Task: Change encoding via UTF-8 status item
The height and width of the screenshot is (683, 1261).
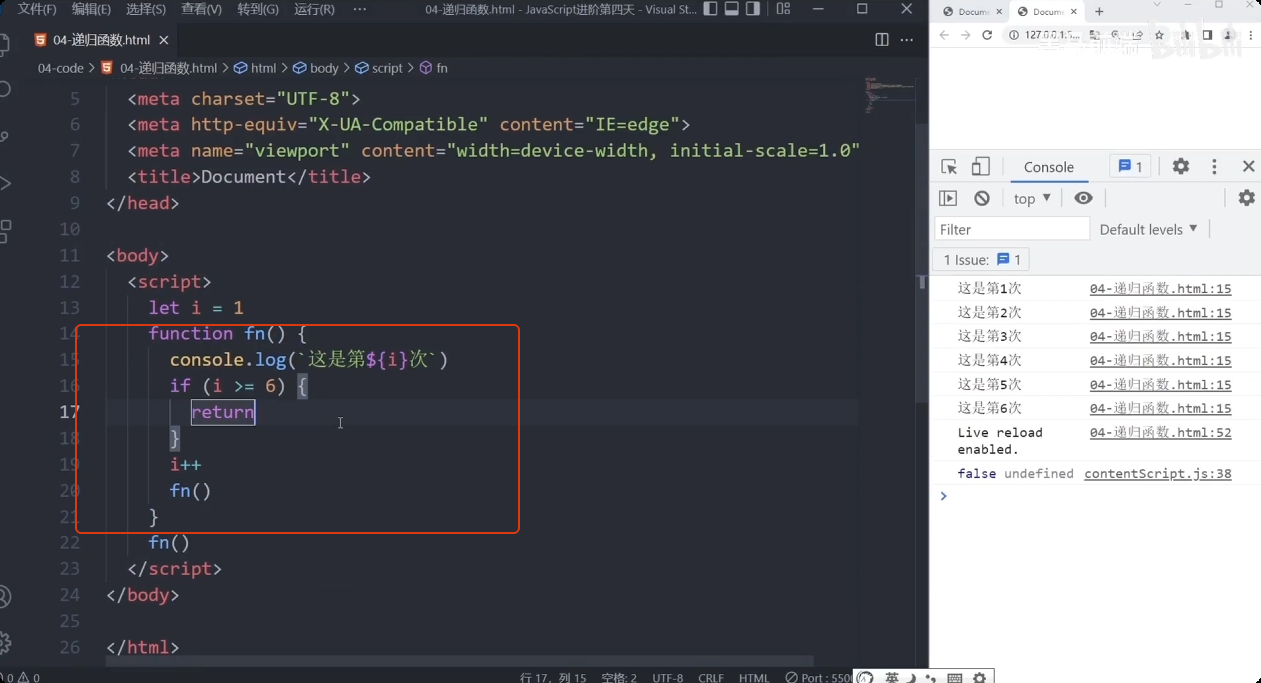Action: click(x=668, y=677)
